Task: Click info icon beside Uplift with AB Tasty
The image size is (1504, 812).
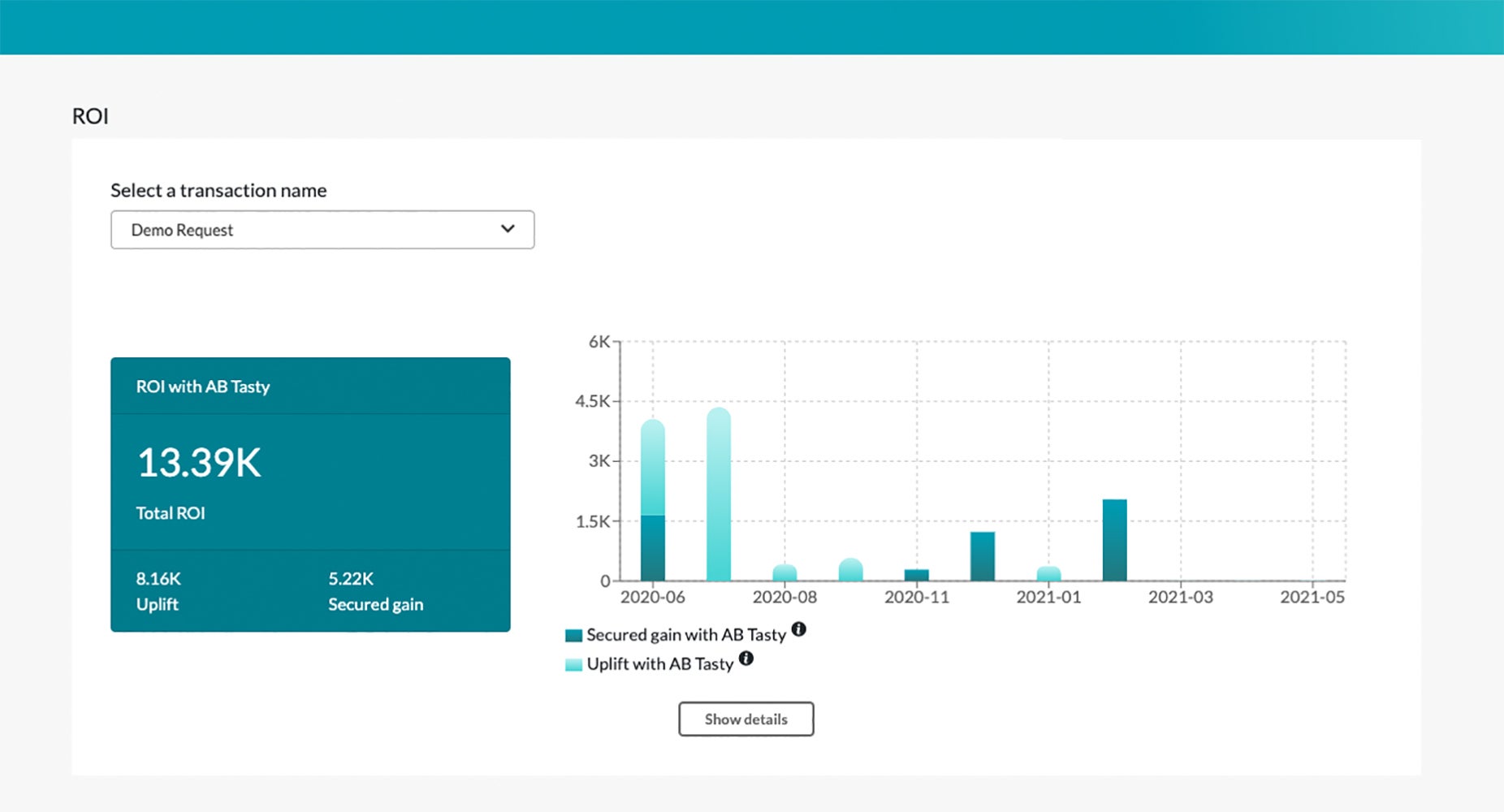Action: [x=746, y=659]
